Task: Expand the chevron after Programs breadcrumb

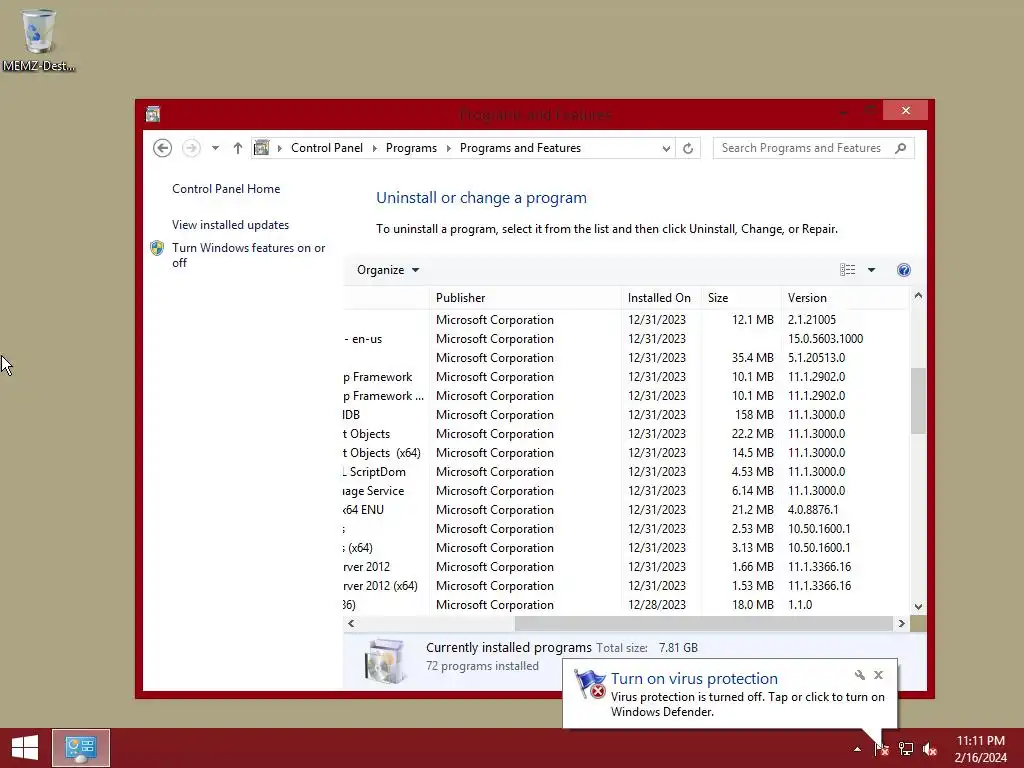Action: click(x=449, y=148)
